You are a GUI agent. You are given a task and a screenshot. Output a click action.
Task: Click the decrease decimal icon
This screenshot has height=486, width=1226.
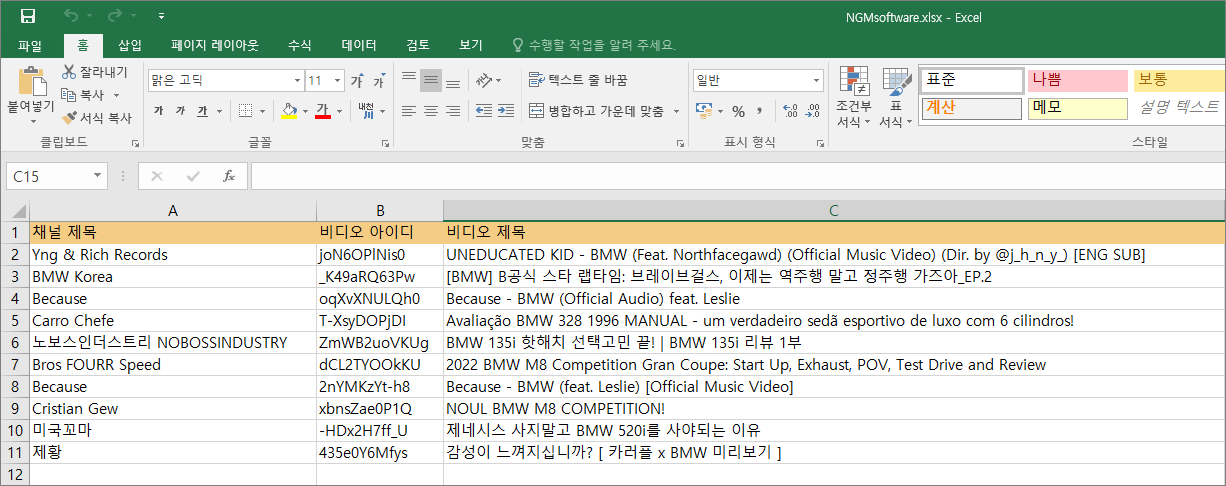tap(812, 111)
